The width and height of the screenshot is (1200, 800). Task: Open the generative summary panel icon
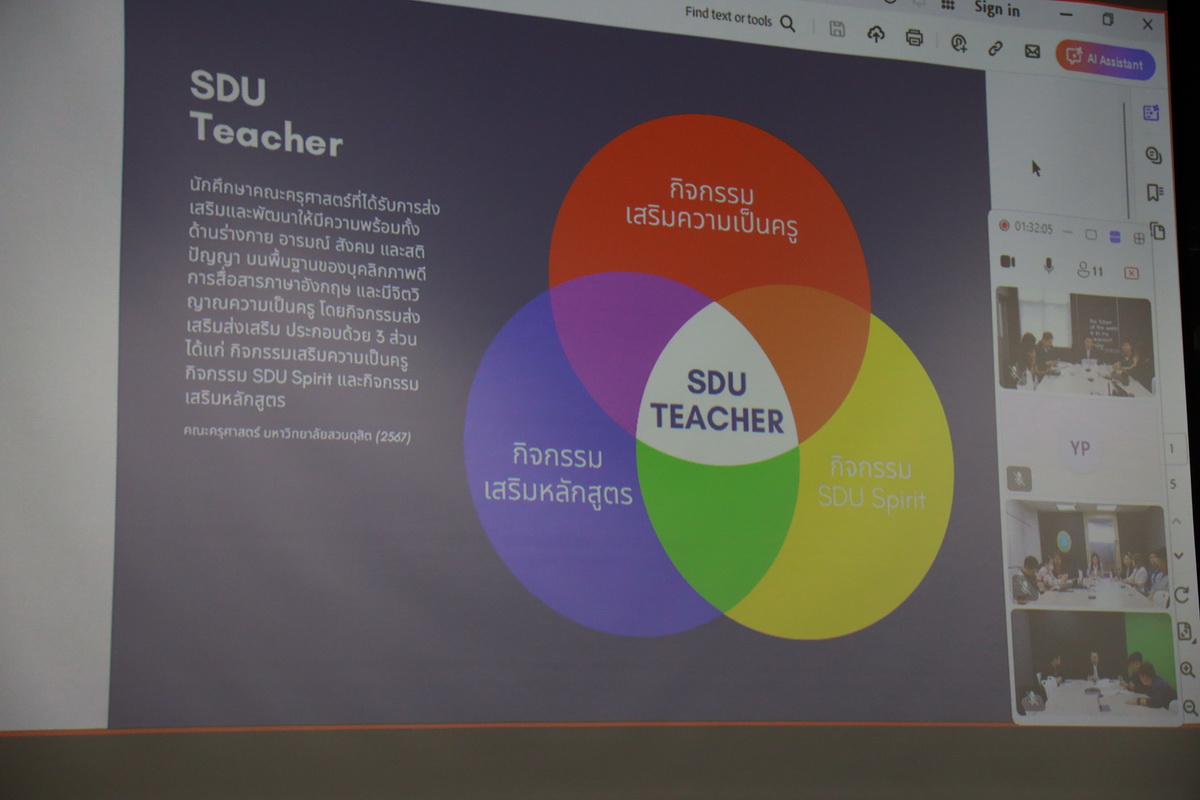pos(1151,113)
